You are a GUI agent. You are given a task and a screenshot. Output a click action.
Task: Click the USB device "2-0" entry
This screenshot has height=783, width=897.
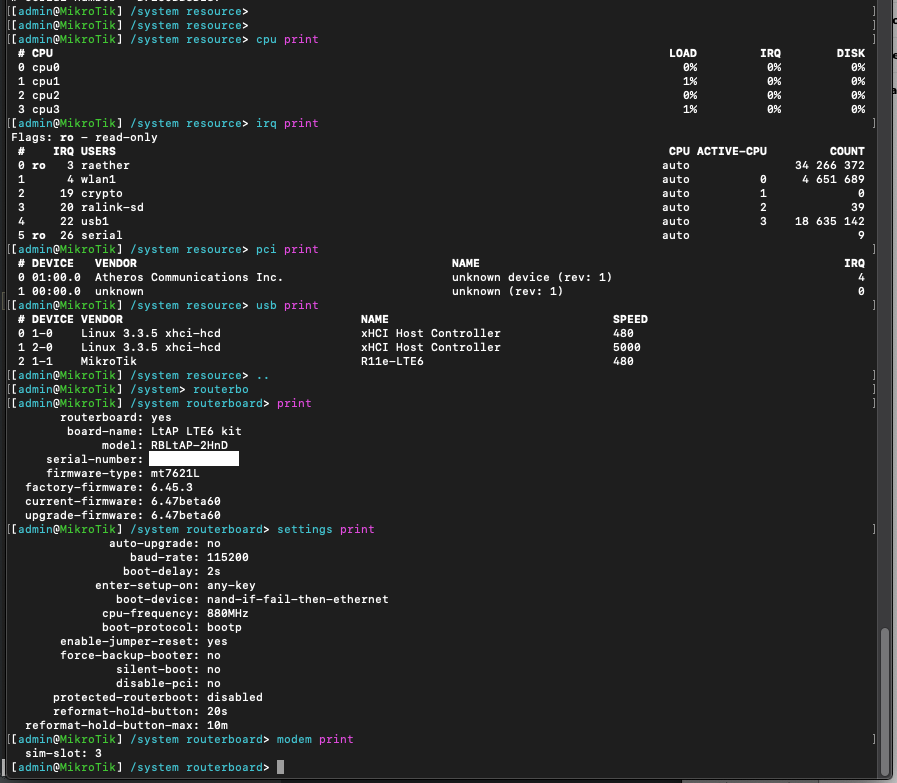coord(42,348)
